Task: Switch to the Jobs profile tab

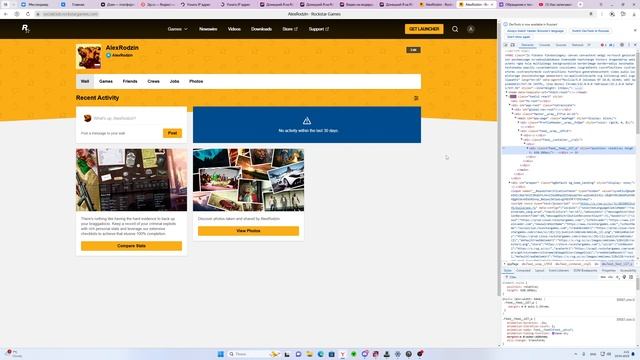Action: coord(174,81)
